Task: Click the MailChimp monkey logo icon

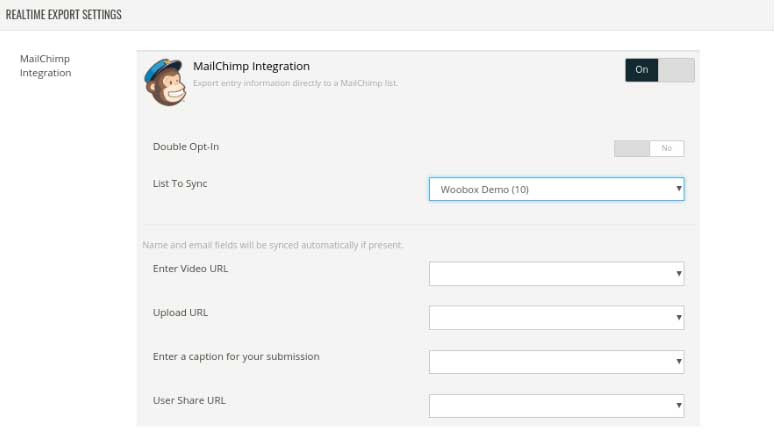Action: pos(166,82)
